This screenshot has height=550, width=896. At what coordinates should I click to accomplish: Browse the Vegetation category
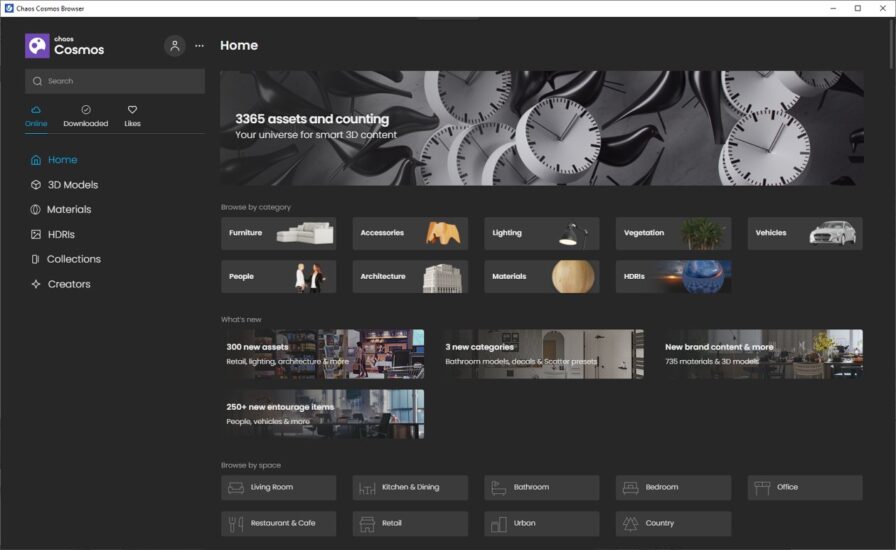tap(673, 233)
